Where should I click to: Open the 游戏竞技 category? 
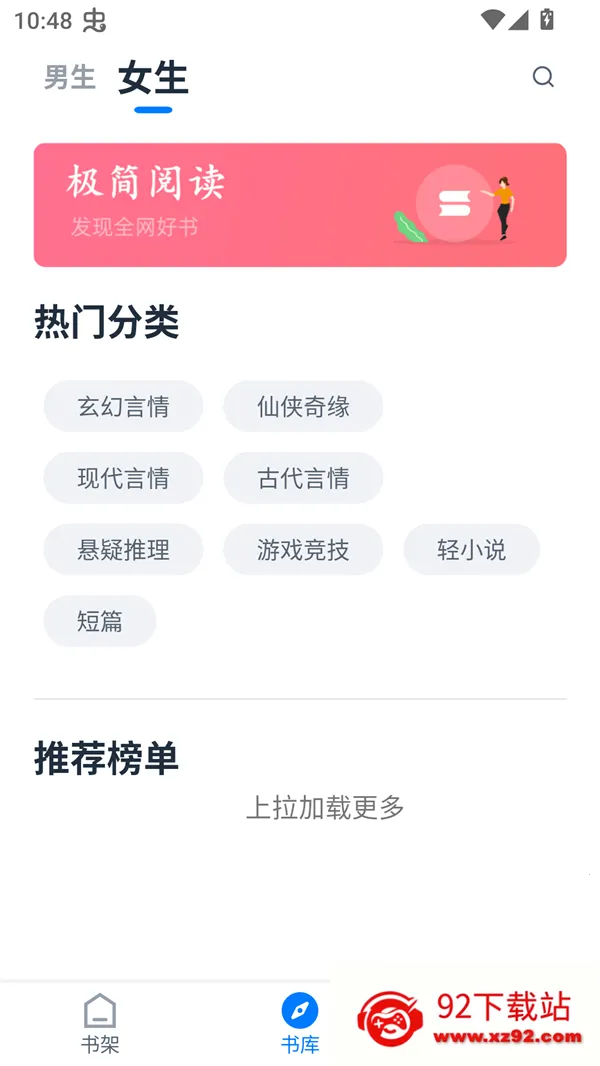(x=303, y=550)
